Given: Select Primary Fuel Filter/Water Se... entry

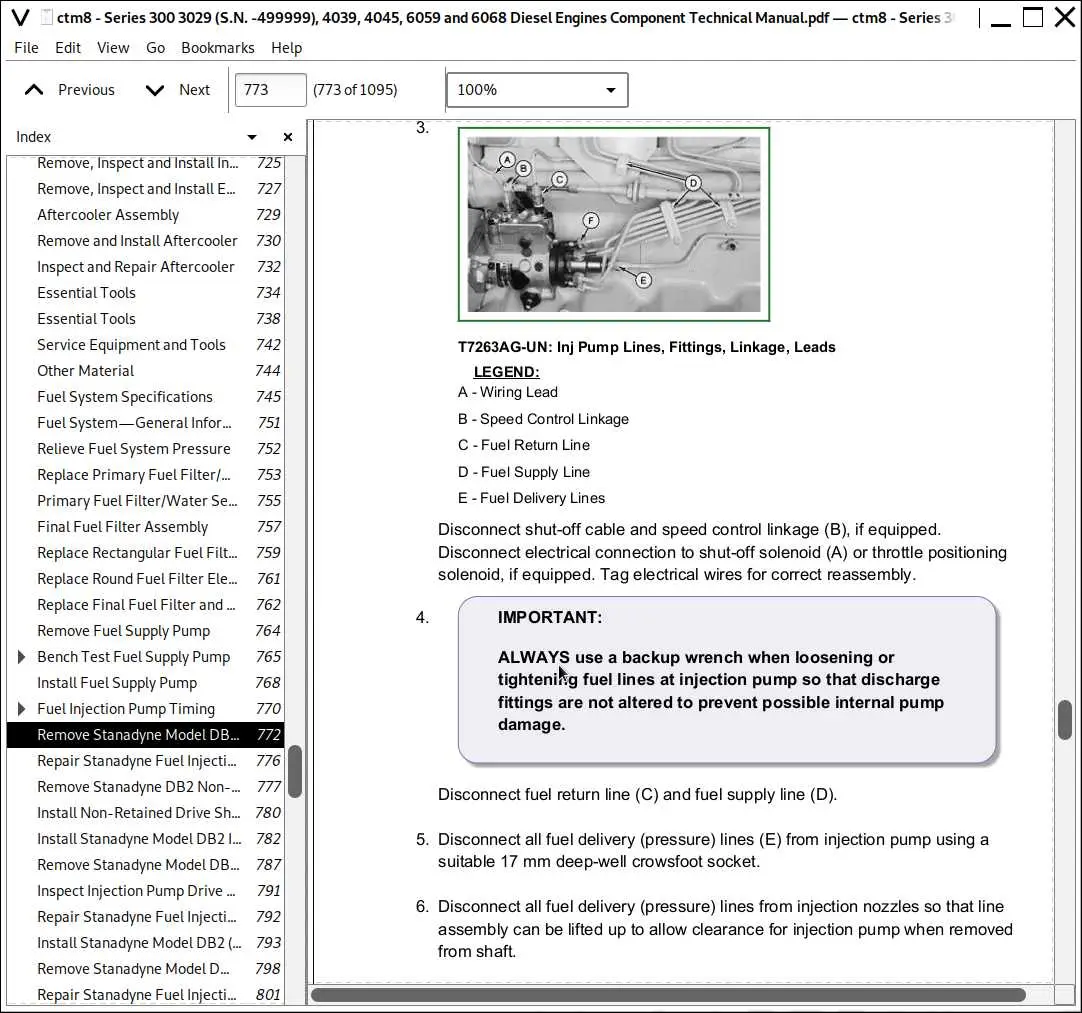Looking at the screenshot, I should (x=145, y=501).
